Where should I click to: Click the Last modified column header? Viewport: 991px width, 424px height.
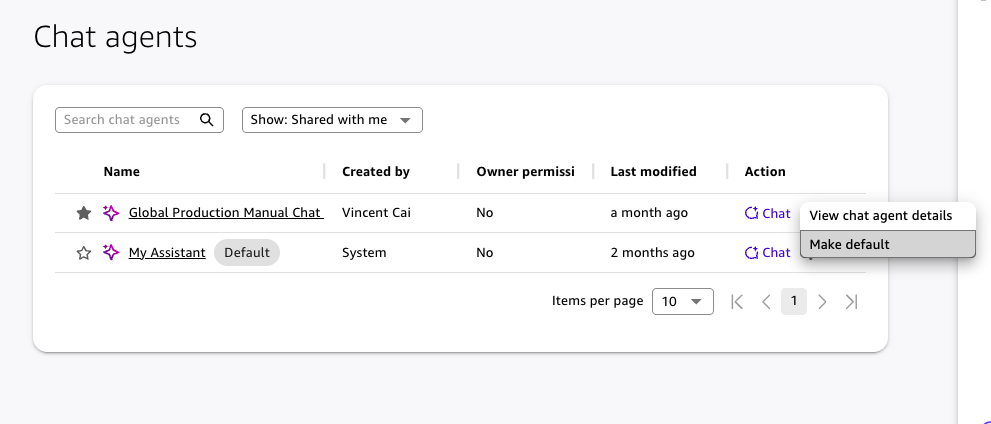(x=654, y=171)
